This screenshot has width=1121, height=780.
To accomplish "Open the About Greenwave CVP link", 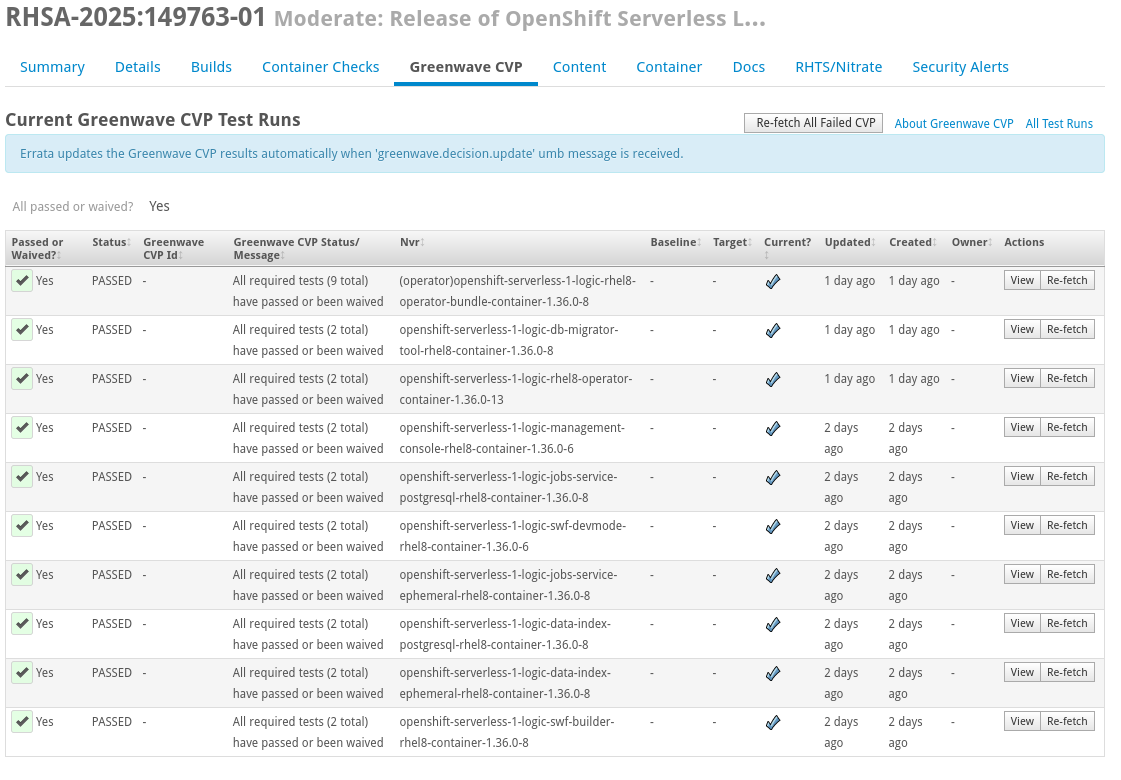I will (953, 124).
